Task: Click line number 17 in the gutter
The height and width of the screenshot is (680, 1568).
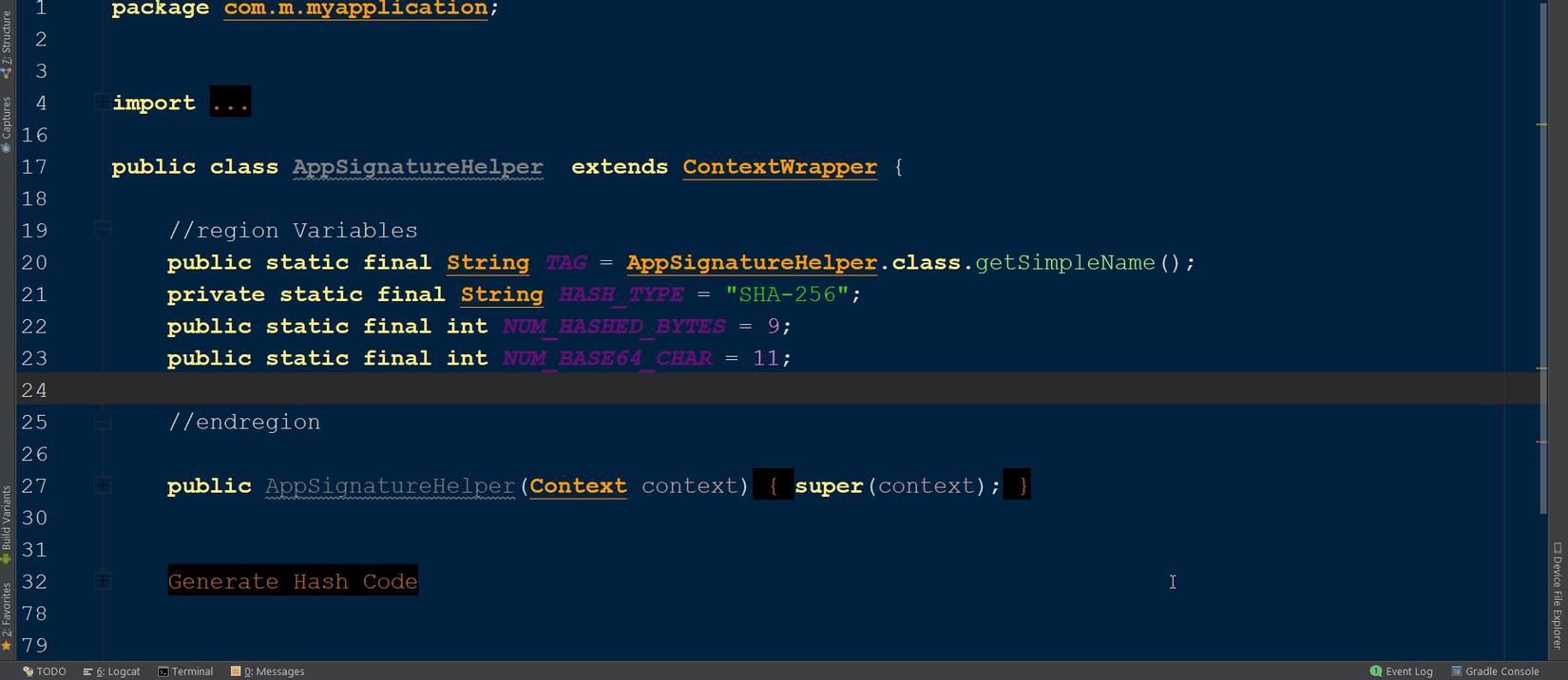Action: 34,167
